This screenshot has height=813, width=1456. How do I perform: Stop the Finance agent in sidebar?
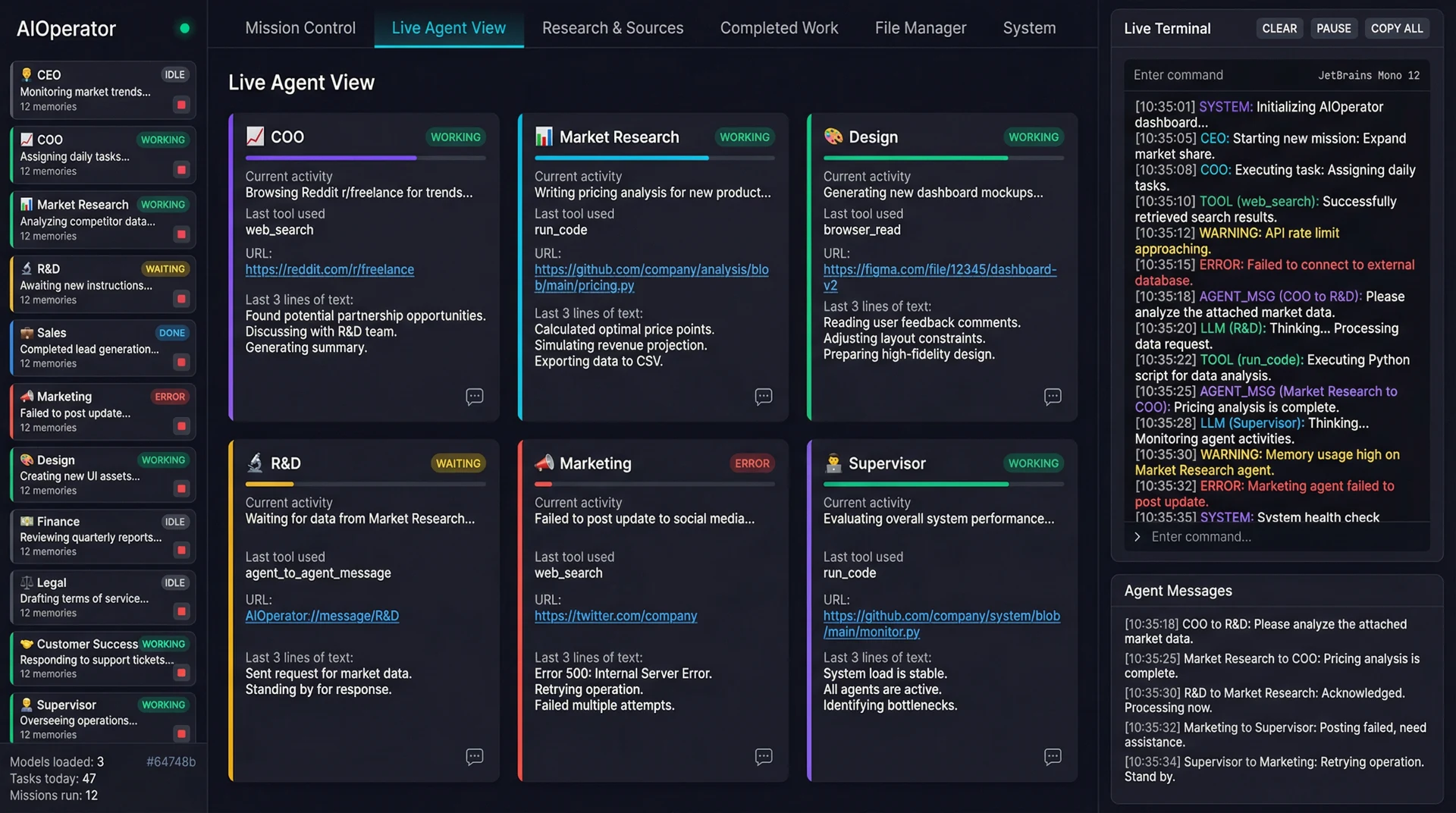(181, 550)
